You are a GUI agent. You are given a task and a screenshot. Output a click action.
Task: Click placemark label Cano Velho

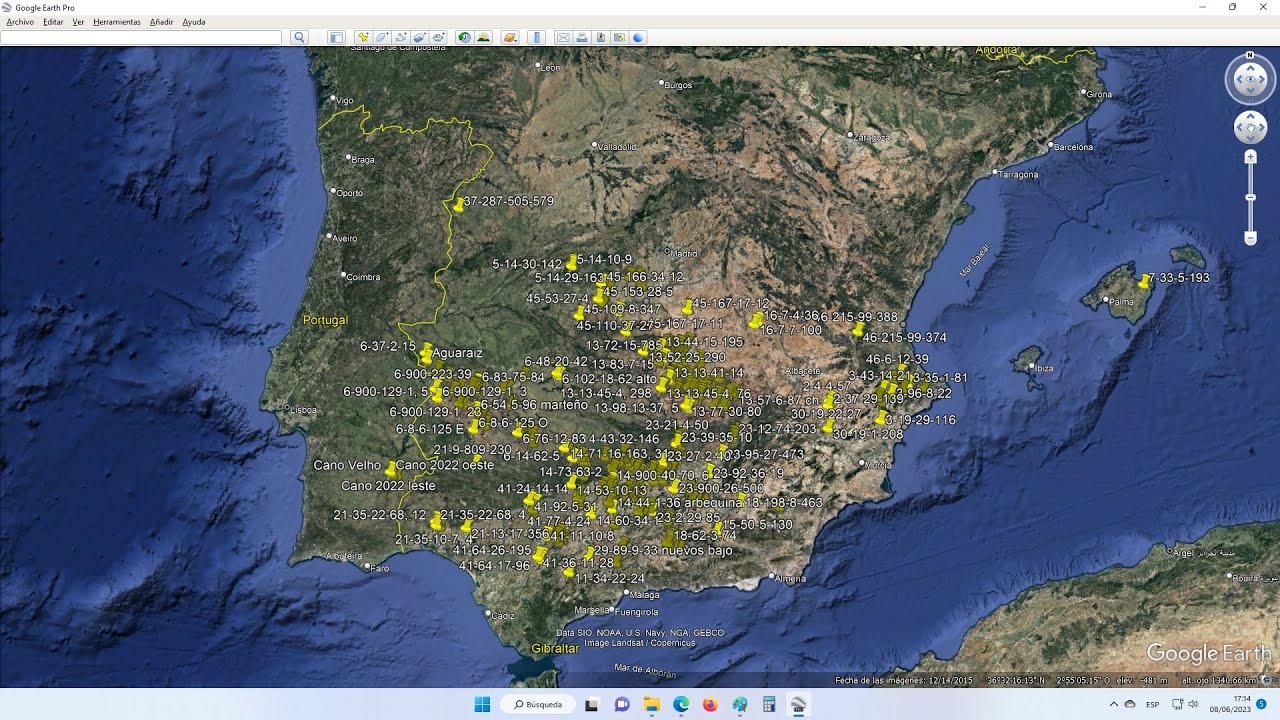[347, 465]
